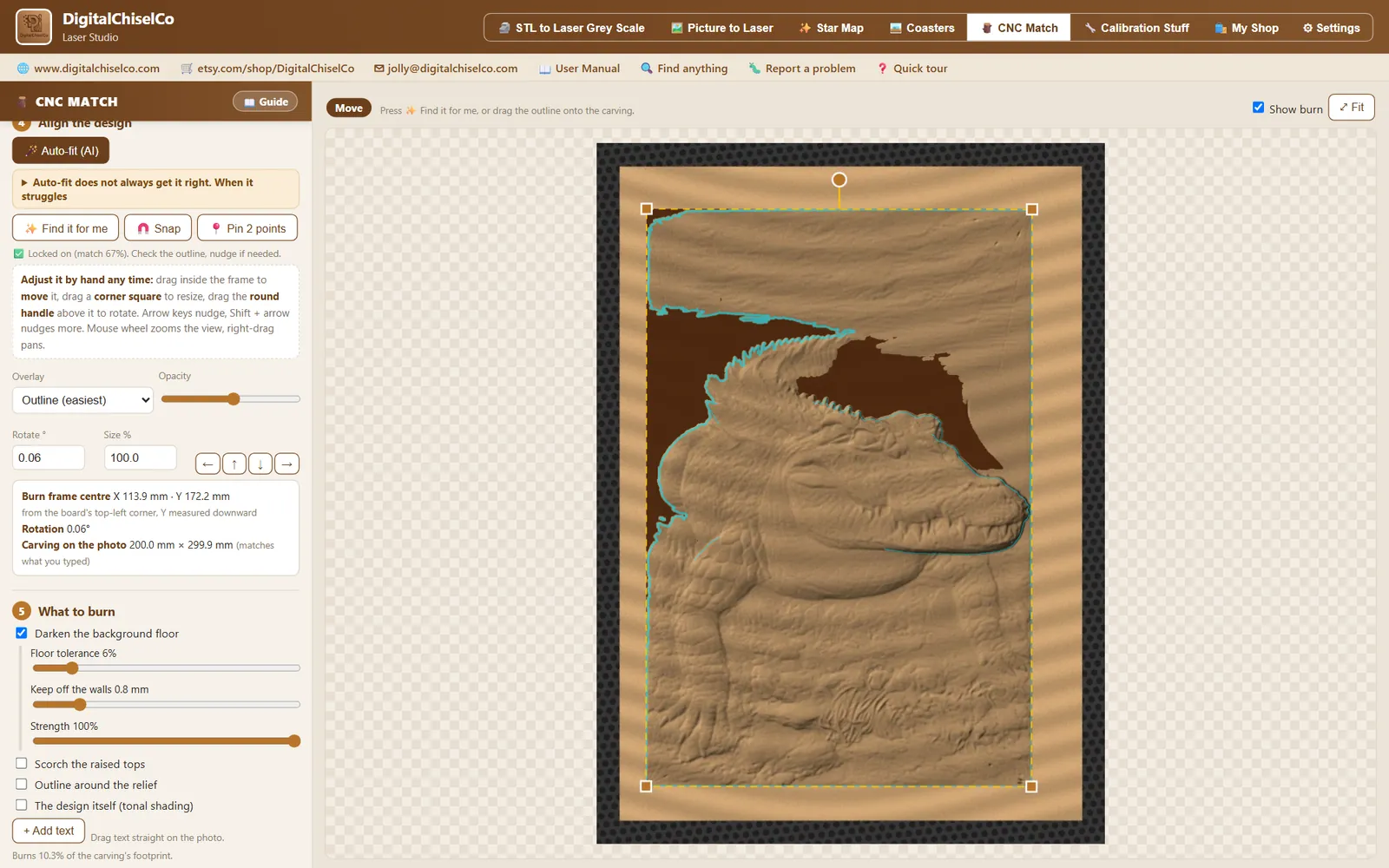Nudge the frame down with the arrow button
Viewport: 1389px width, 868px height.
coord(260,464)
